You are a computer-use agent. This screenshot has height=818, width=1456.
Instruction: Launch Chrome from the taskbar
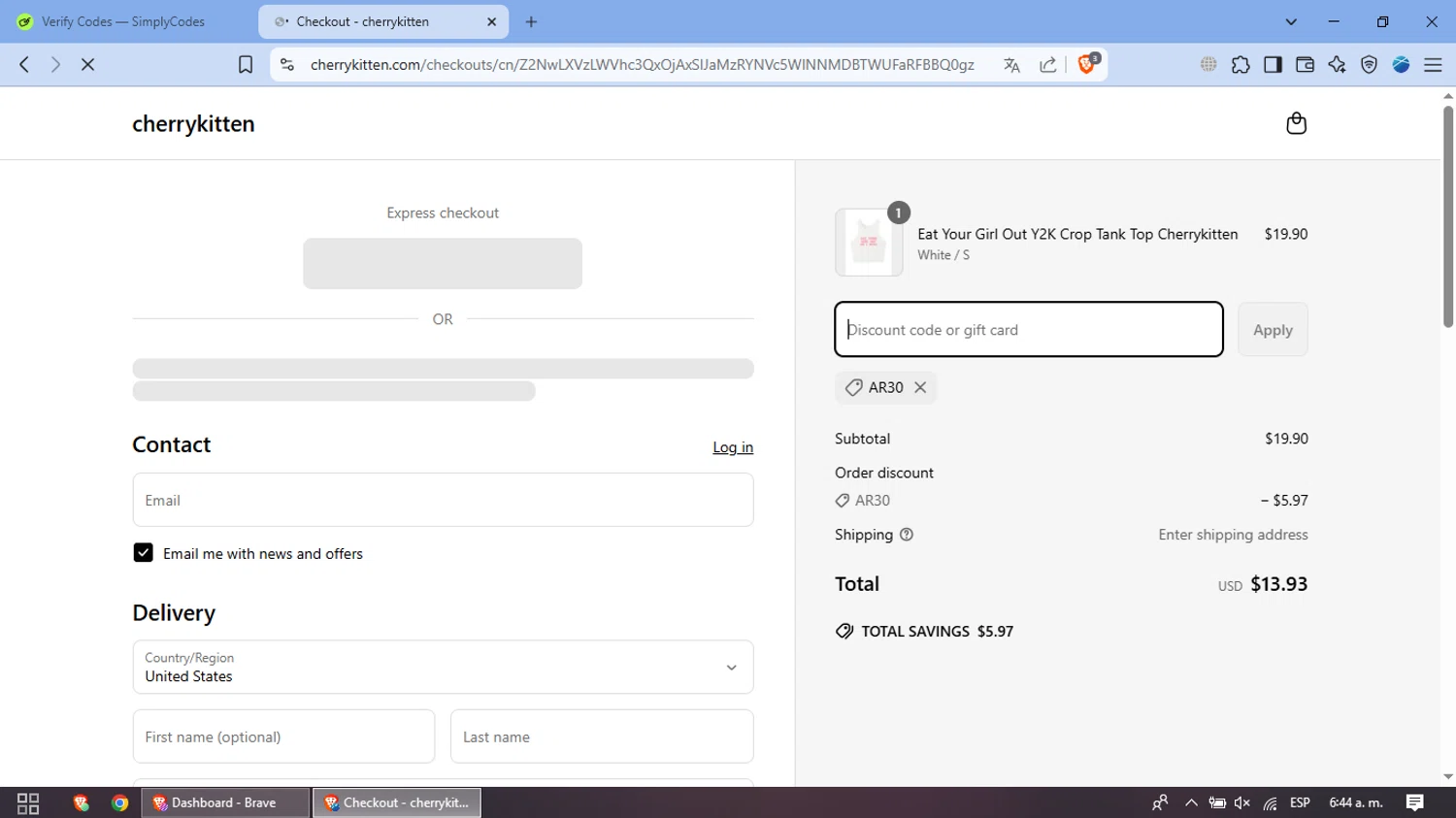(x=119, y=802)
